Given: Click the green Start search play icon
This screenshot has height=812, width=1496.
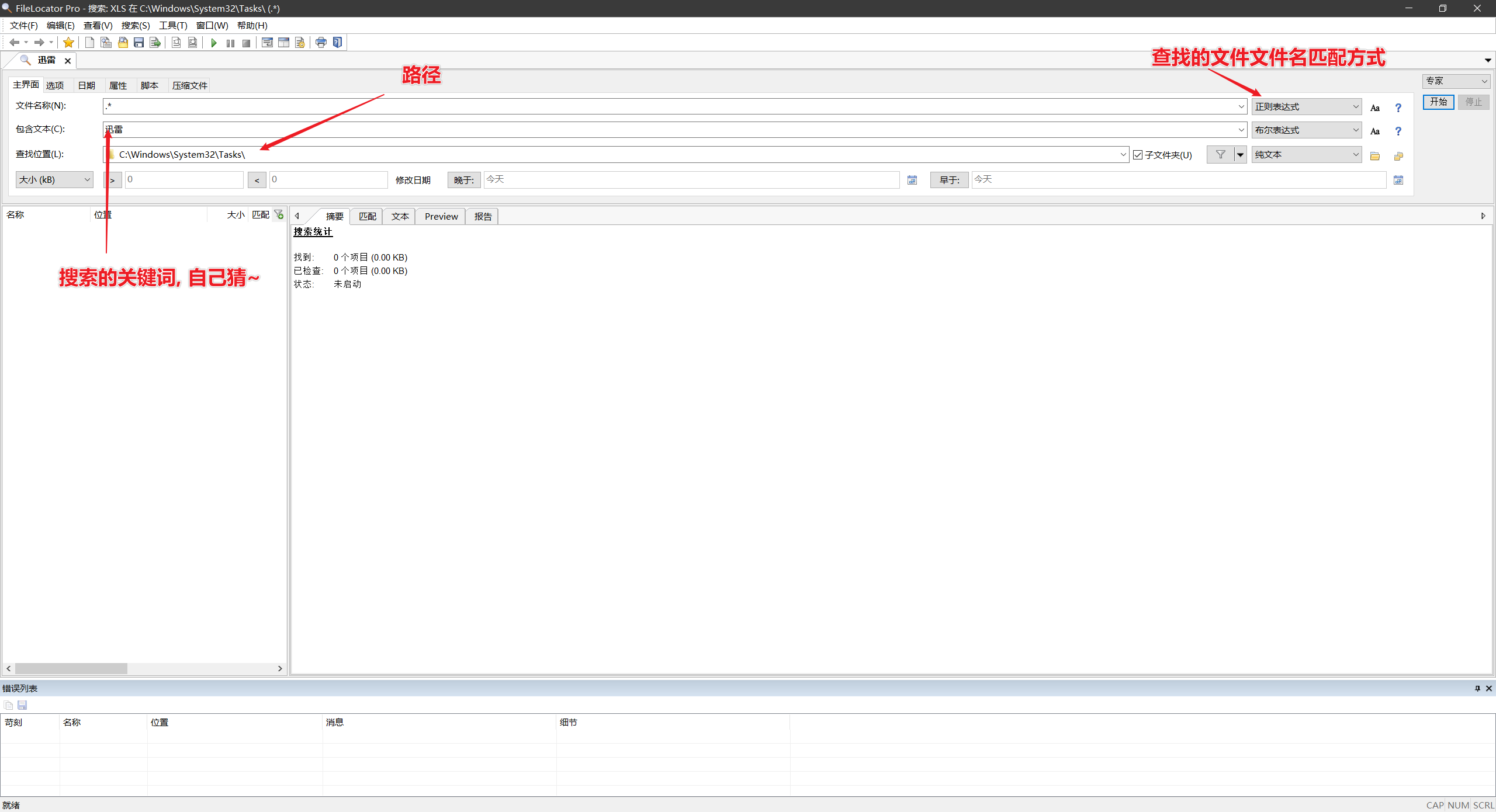Looking at the screenshot, I should [214, 43].
